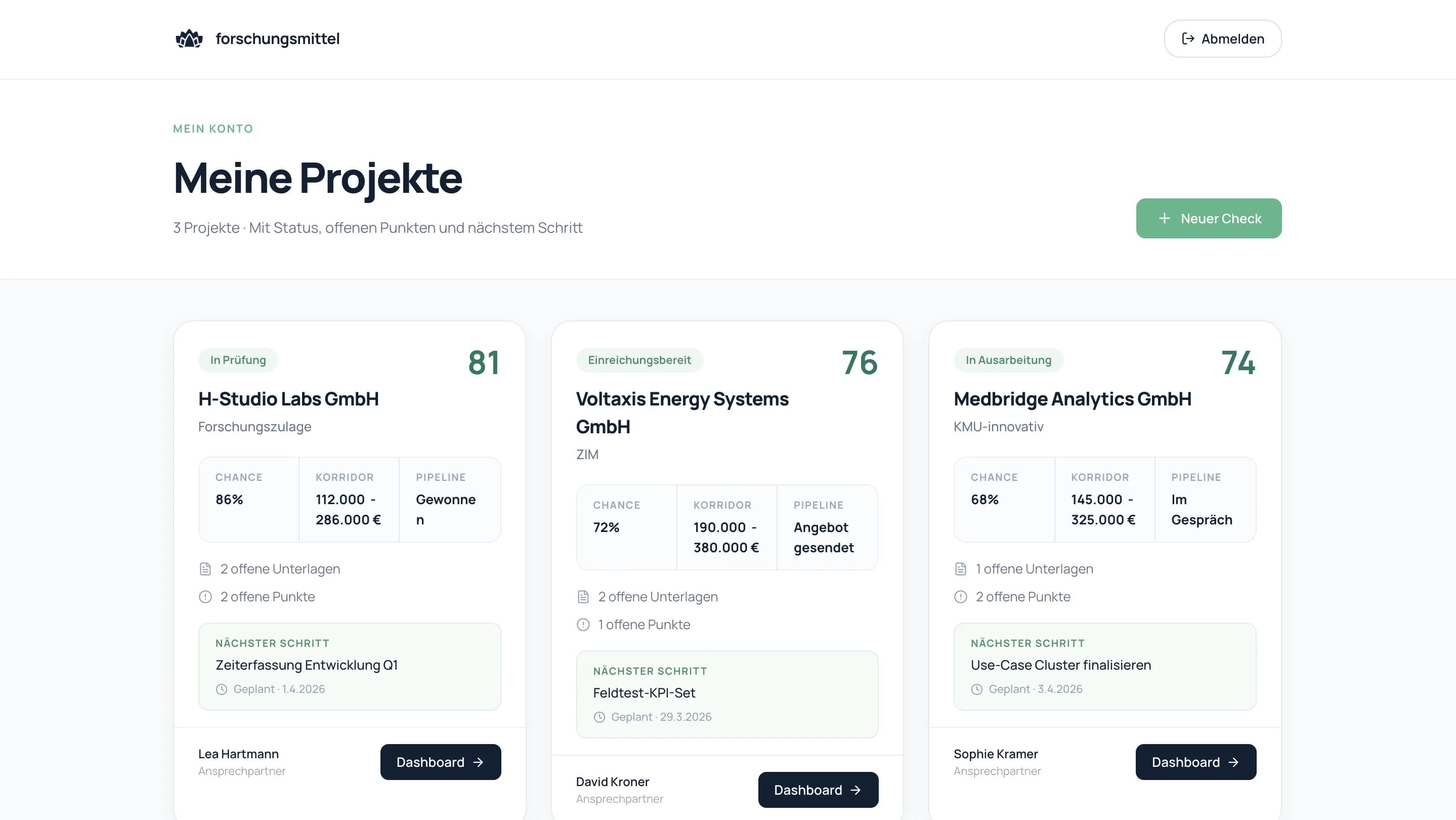
Task: Click clock icon next to Geplant 29.3.2026
Action: pos(599,717)
